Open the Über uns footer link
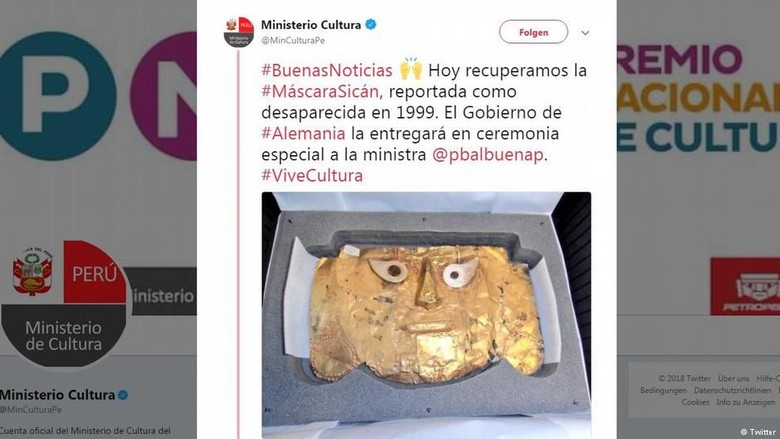 click(733, 378)
